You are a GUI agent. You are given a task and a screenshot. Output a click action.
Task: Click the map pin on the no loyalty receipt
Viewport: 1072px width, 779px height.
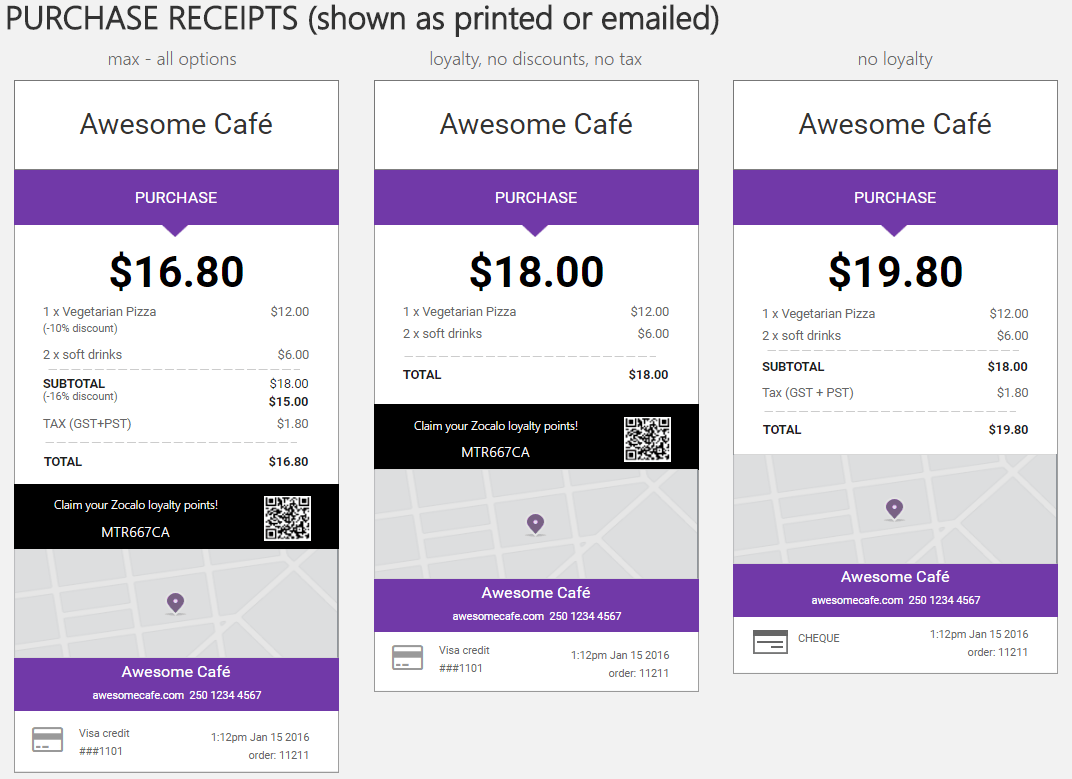click(894, 509)
